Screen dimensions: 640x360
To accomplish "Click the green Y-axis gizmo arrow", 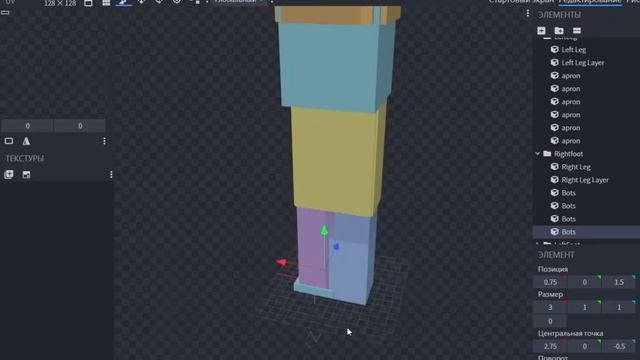I will (324, 231).
